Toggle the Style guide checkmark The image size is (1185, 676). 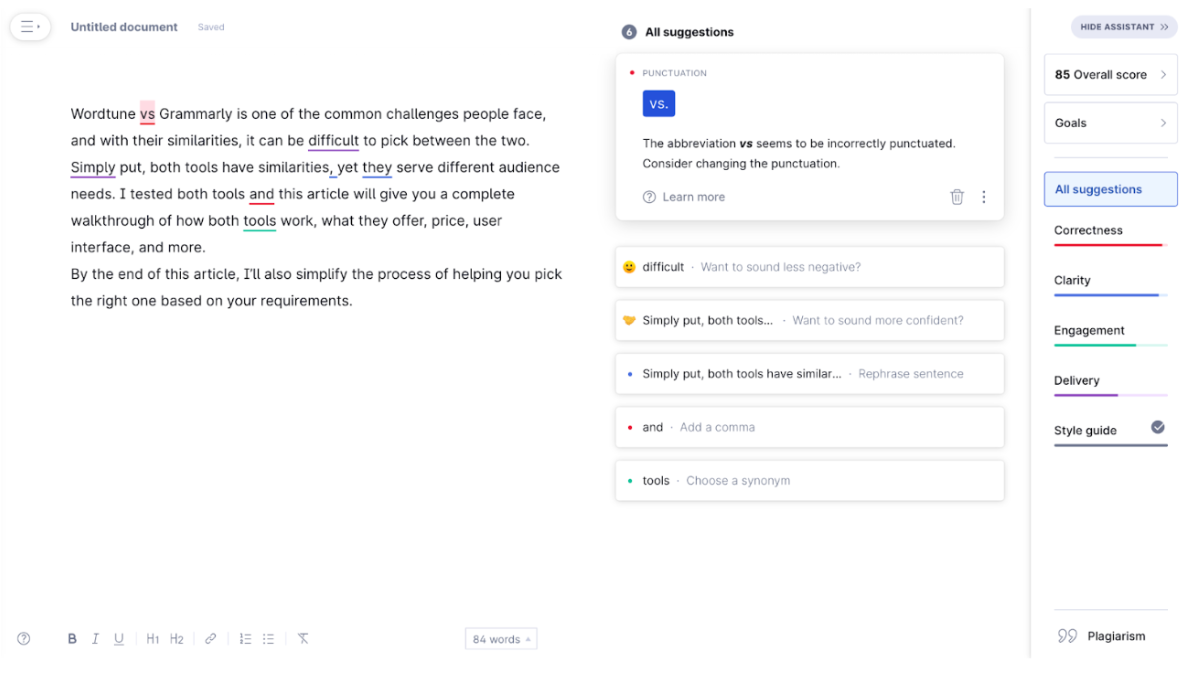(1158, 427)
